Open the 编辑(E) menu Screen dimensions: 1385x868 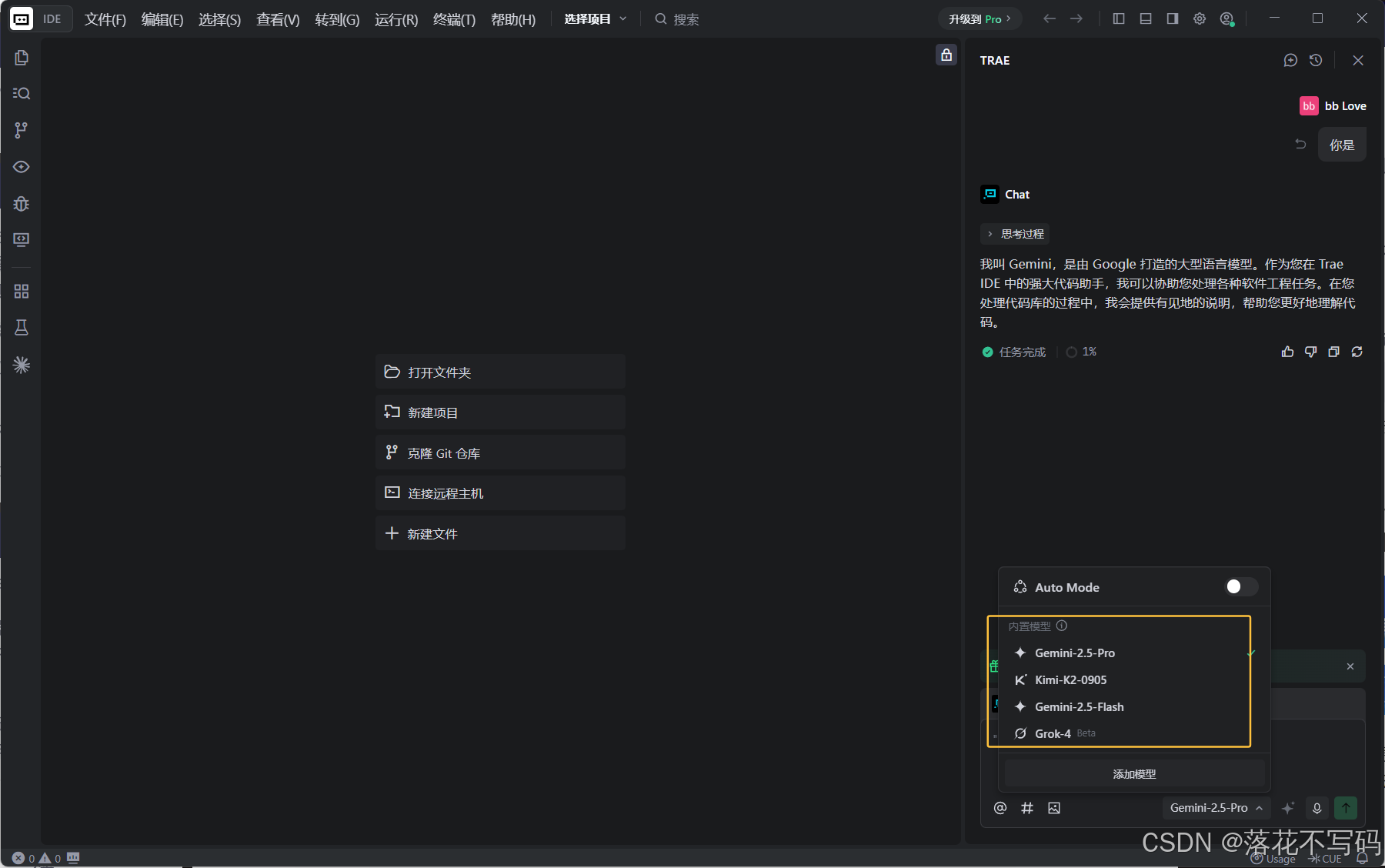pyautogui.click(x=162, y=19)
